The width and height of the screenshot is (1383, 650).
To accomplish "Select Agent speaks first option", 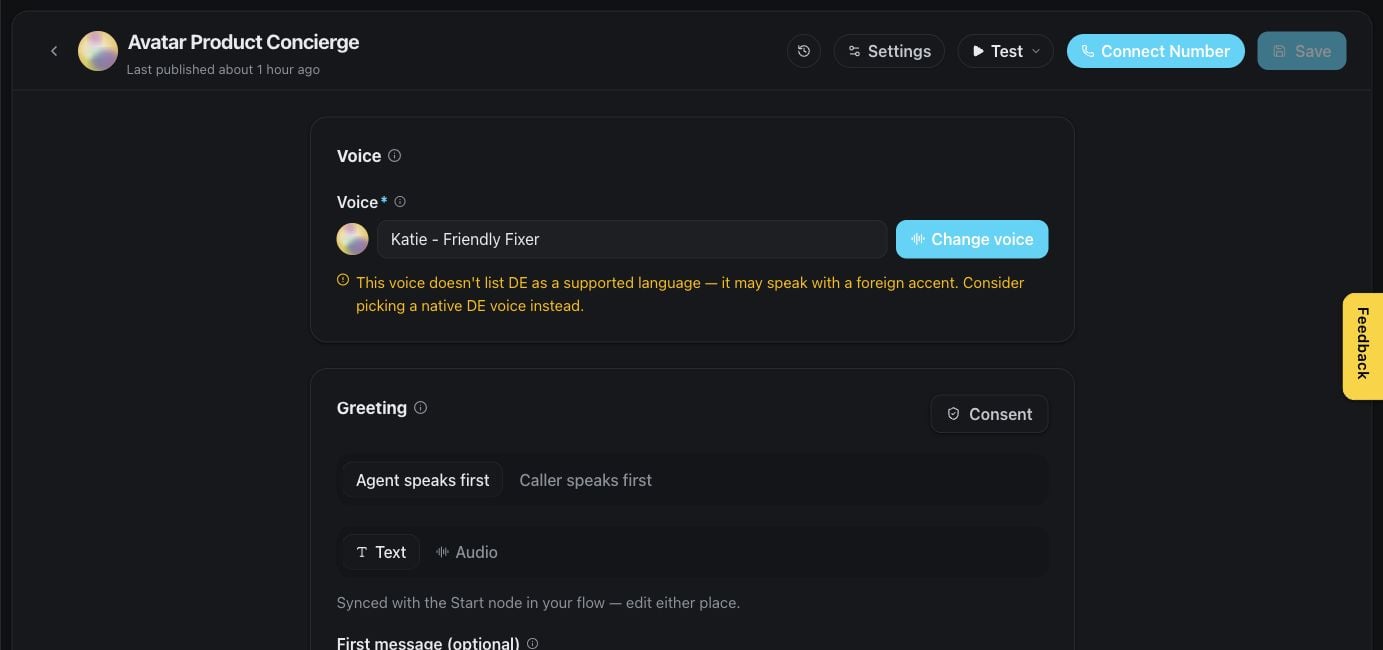I will coord(423,480).
